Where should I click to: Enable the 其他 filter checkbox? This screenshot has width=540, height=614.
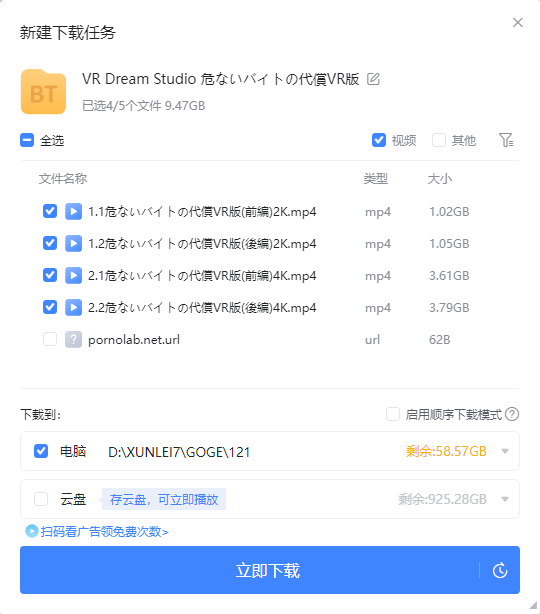tap(439, 140)
